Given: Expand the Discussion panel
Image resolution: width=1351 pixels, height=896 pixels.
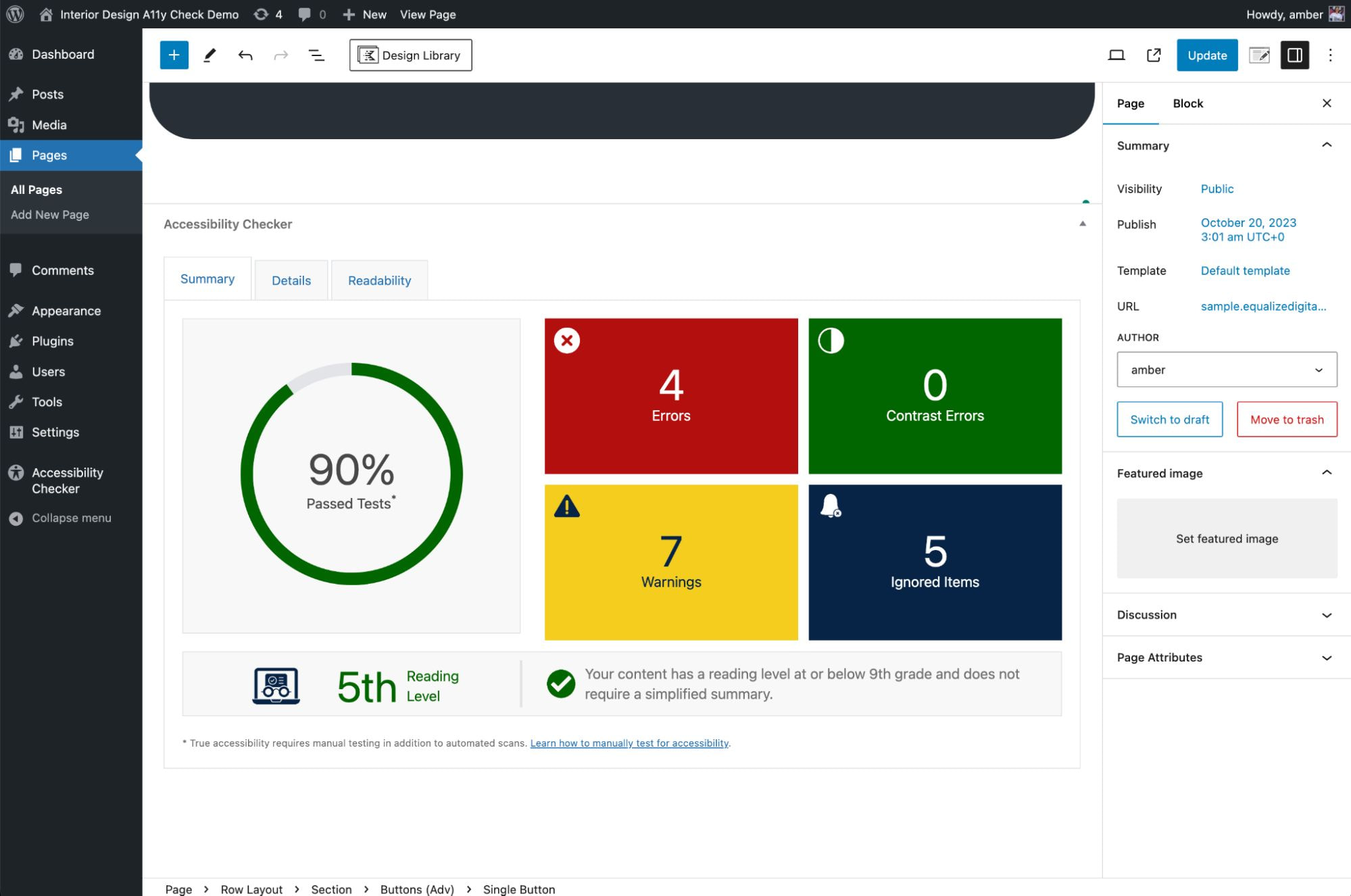Looking at the screenshot, I should tap(1226, 615).
